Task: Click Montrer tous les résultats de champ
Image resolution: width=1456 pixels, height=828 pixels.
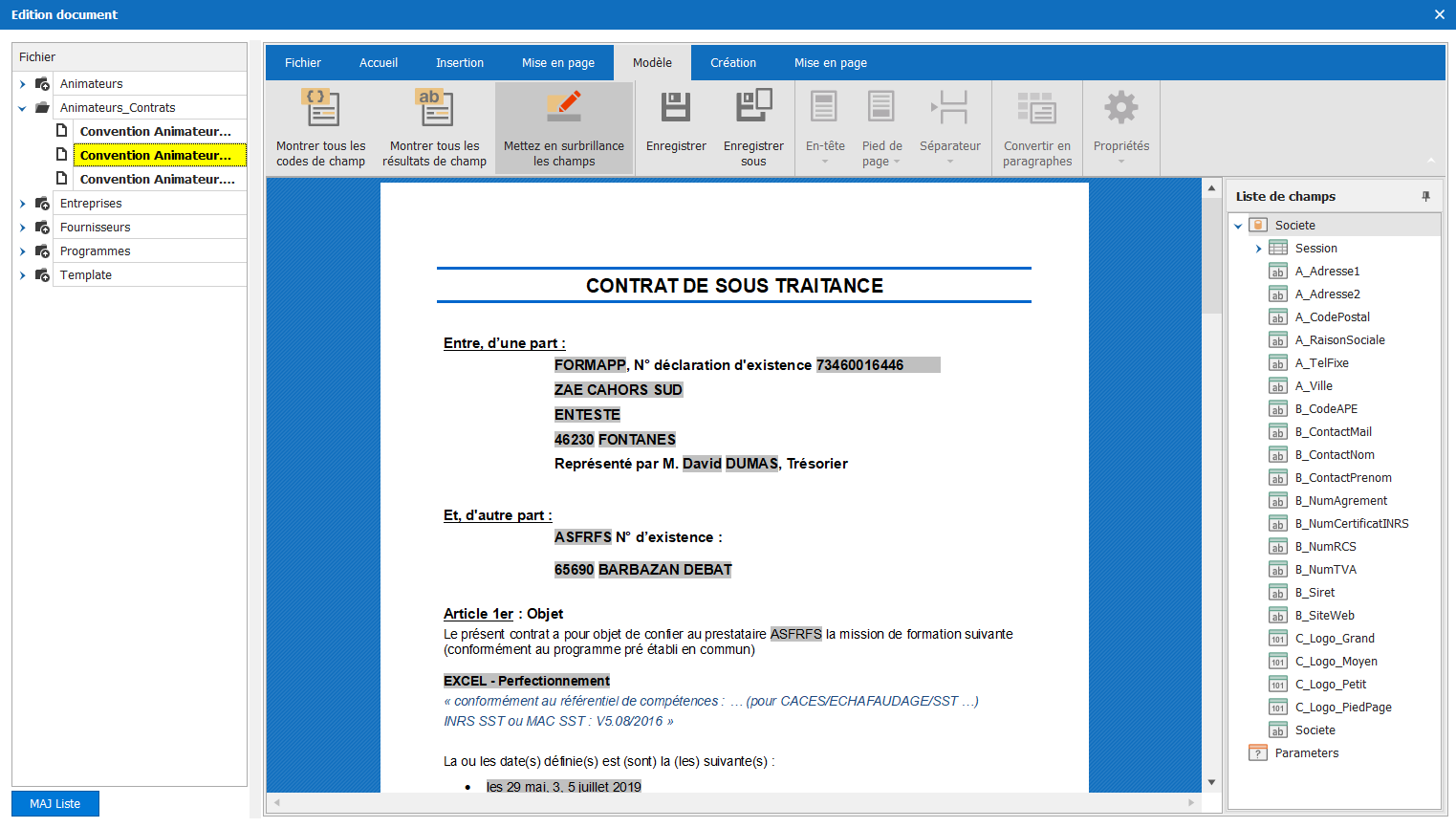Action: point(435,127)
